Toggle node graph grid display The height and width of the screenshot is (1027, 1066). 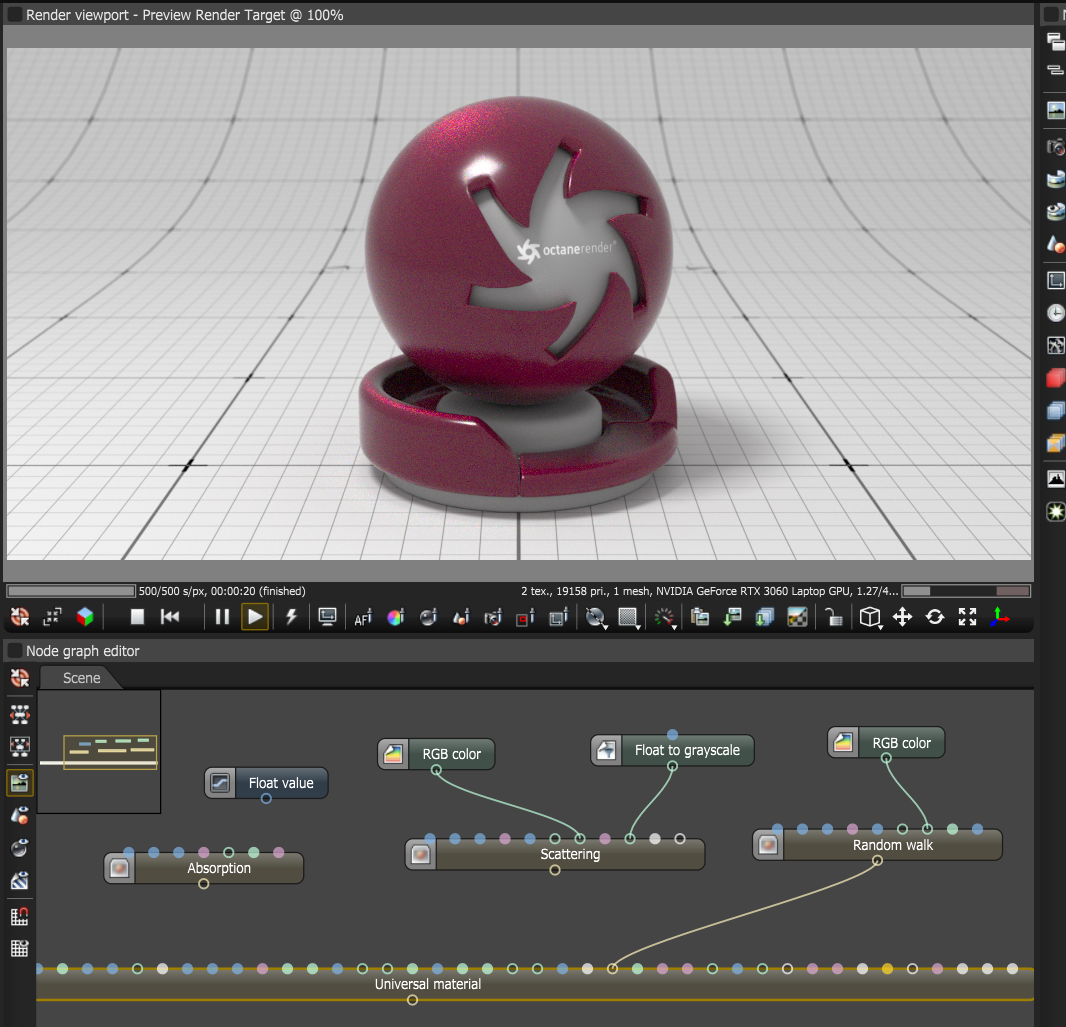[20, 948]
